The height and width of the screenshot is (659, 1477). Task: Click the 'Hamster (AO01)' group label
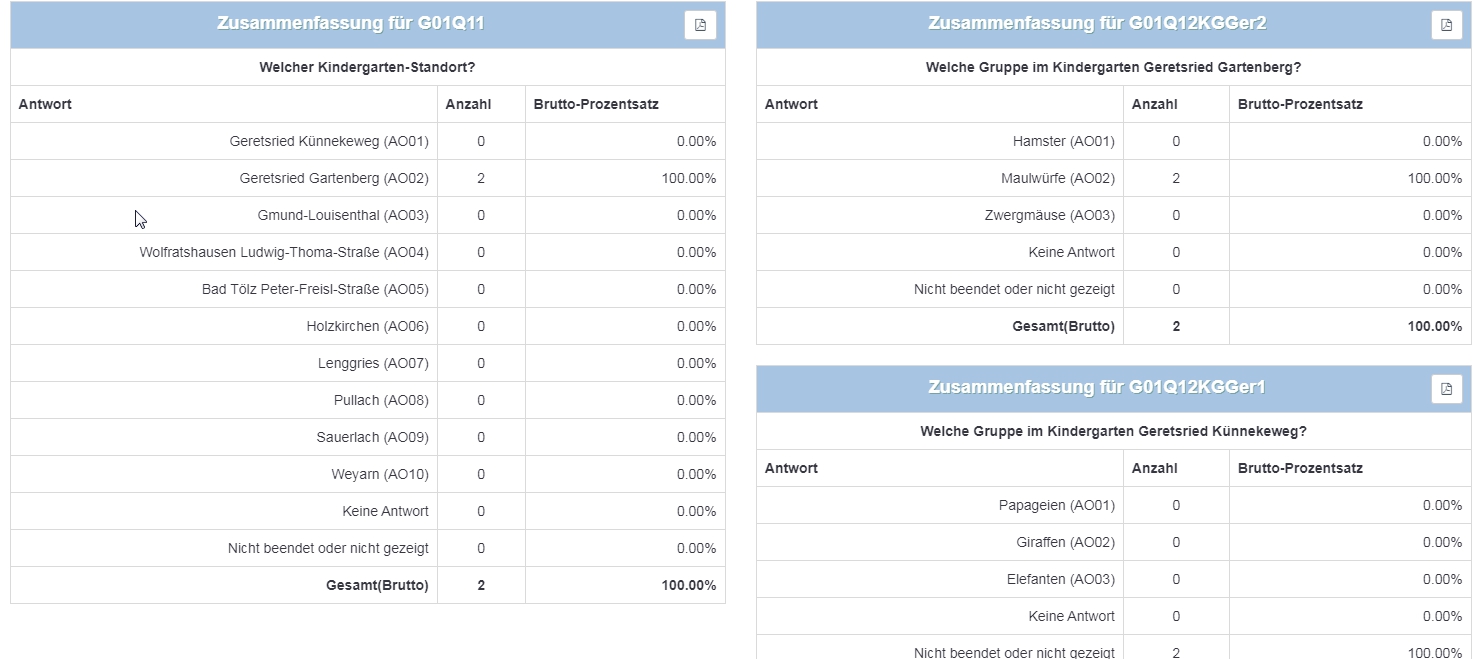coord(1063,142)
